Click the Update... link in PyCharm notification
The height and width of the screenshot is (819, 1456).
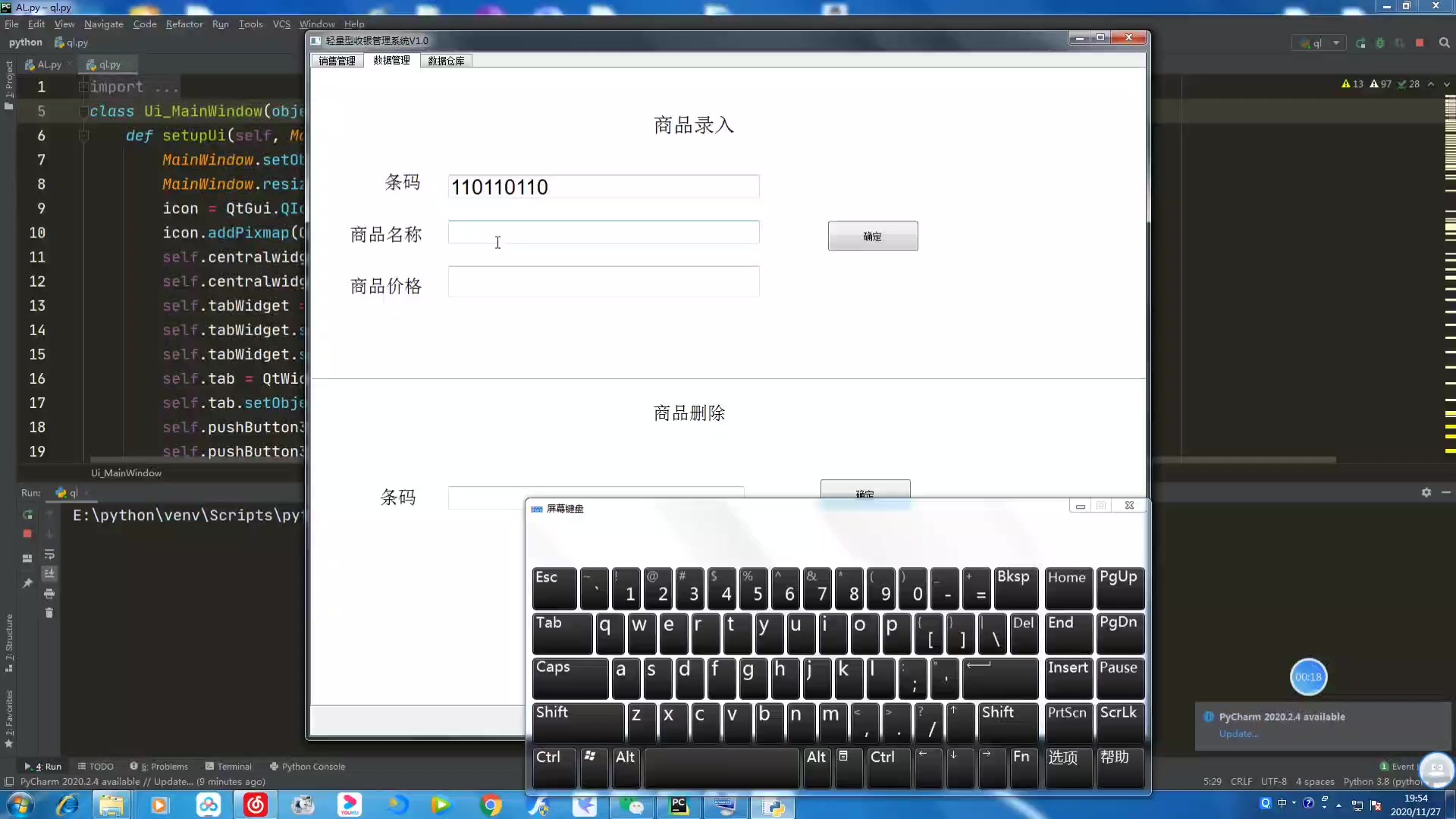[1238, 733]
